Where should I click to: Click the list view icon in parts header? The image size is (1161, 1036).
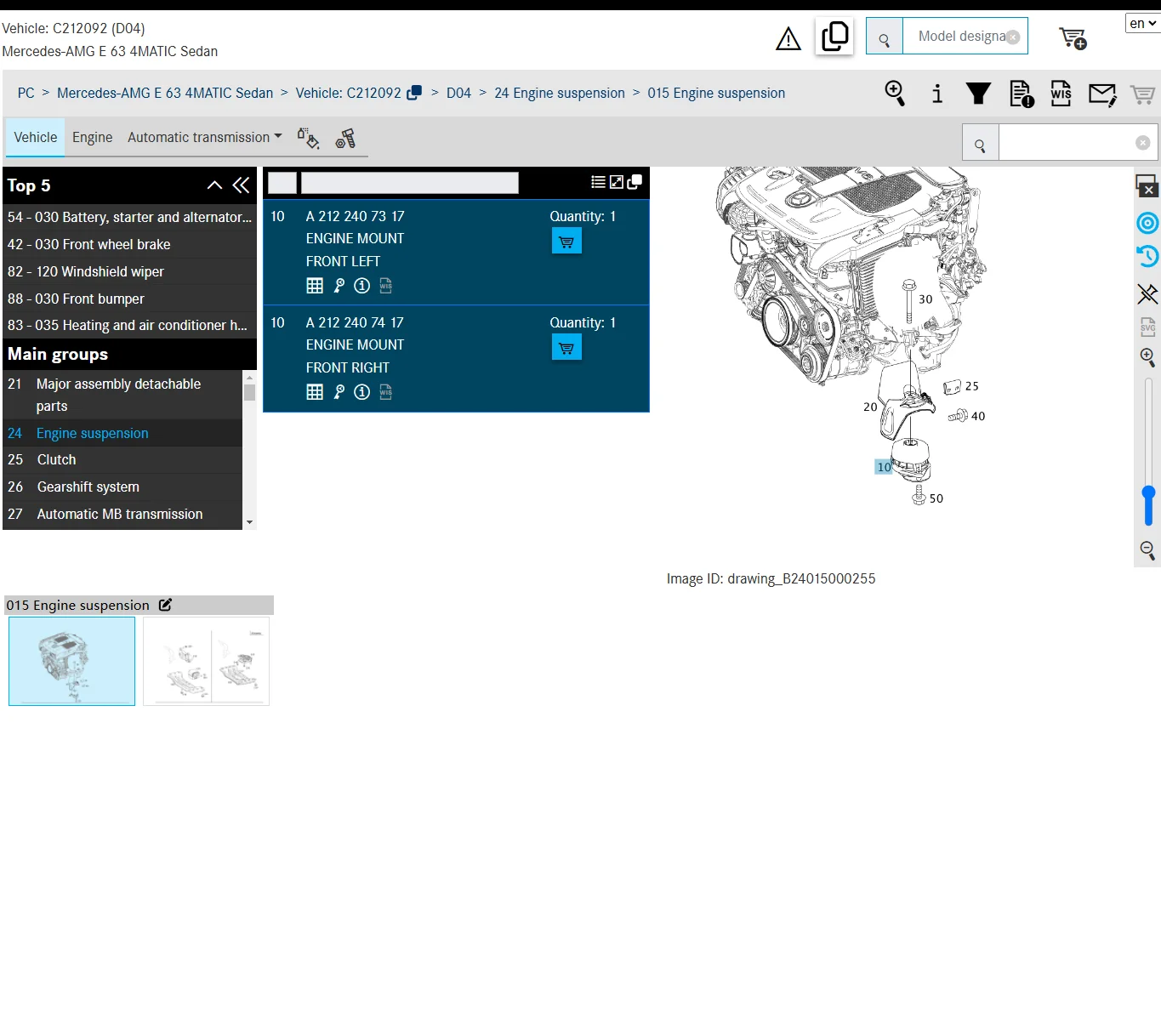[x=598, y=182]
